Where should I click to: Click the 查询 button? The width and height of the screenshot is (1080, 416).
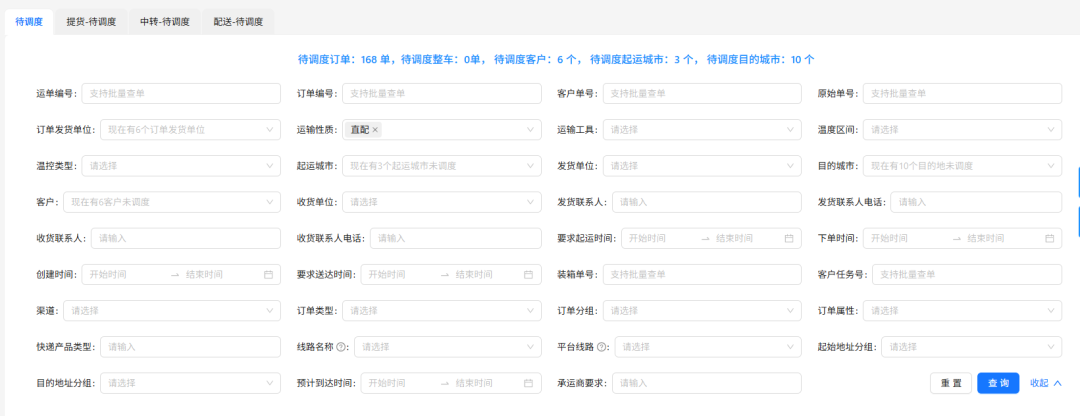click(x=998, y=384)
